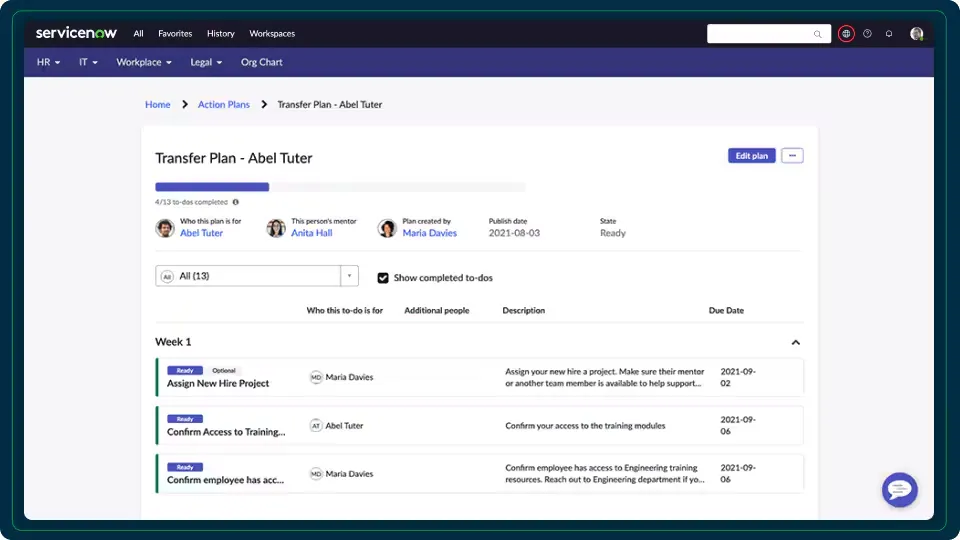The height and width of the screenshot is (540, 960).
Task: Click the user profile avatar in header
Action: click(x=916, y=34)
